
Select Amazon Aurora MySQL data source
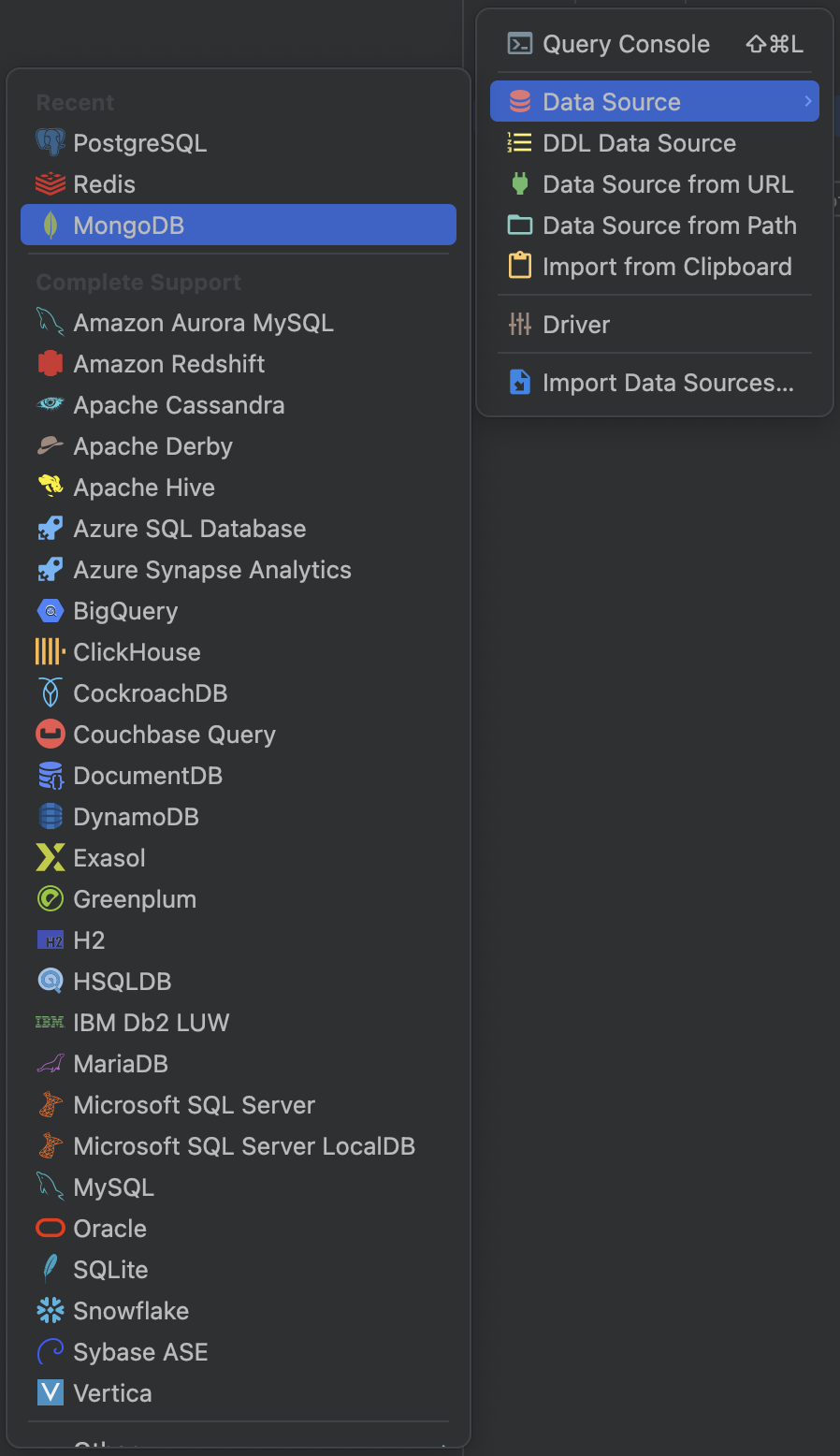[x=203, y=323]
